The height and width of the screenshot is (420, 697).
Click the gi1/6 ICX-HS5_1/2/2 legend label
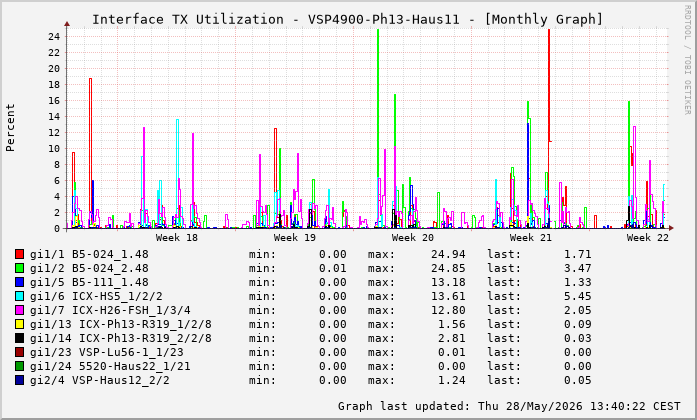(96, 296)
